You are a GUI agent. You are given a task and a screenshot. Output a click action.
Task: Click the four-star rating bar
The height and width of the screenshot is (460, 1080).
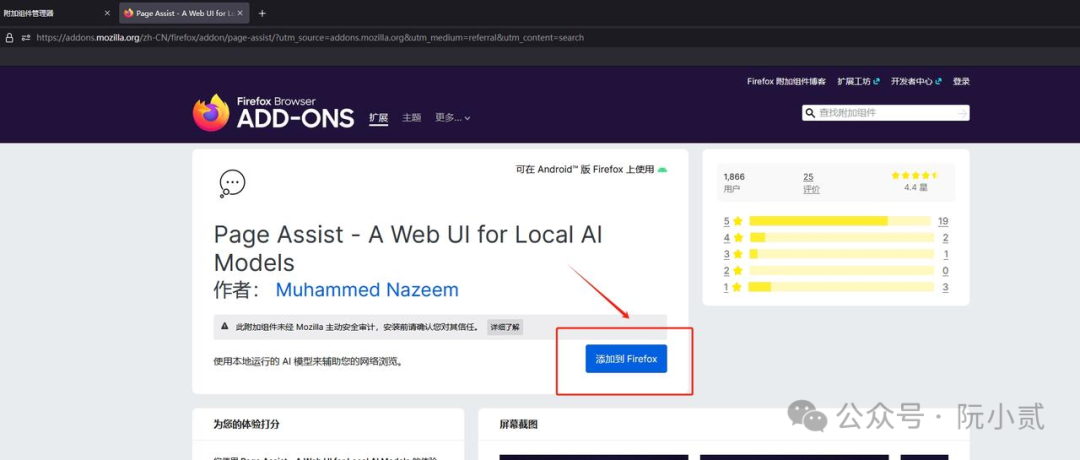pos(842,238)
